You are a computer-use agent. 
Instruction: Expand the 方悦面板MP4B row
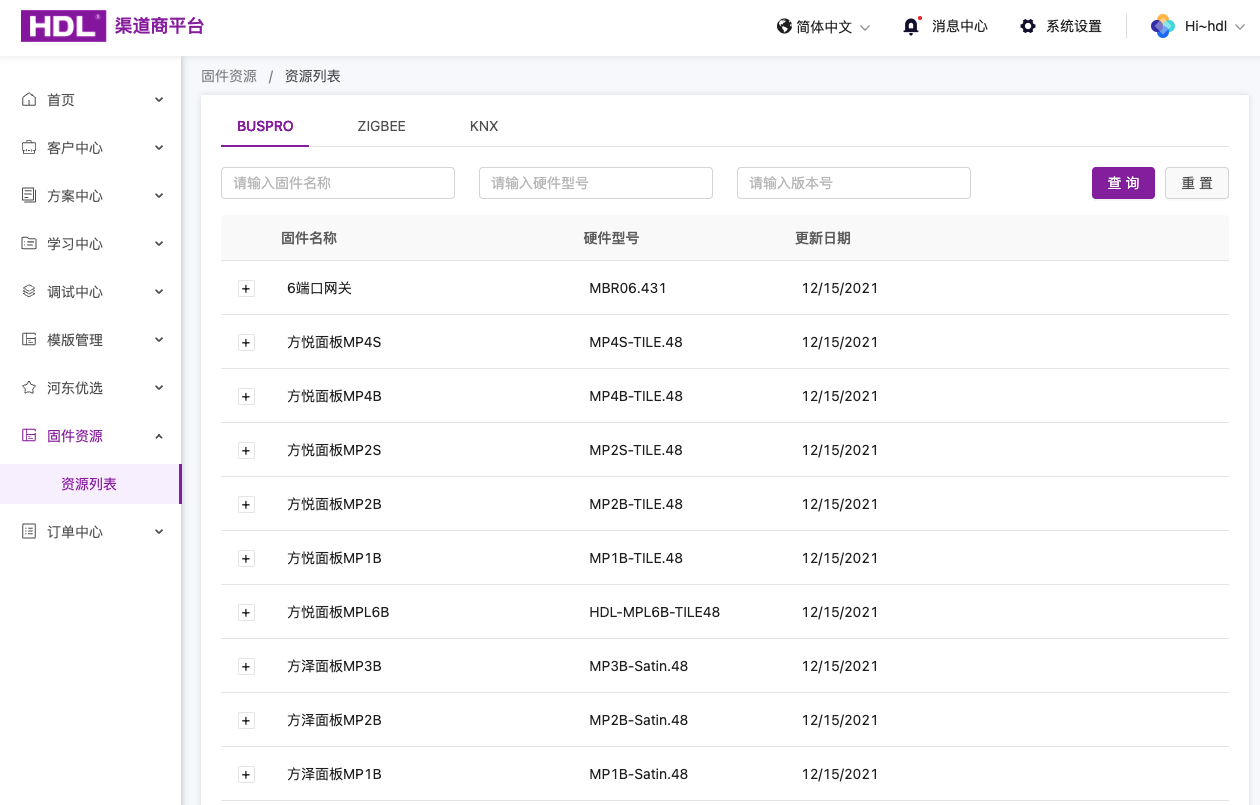pos(246,397)
